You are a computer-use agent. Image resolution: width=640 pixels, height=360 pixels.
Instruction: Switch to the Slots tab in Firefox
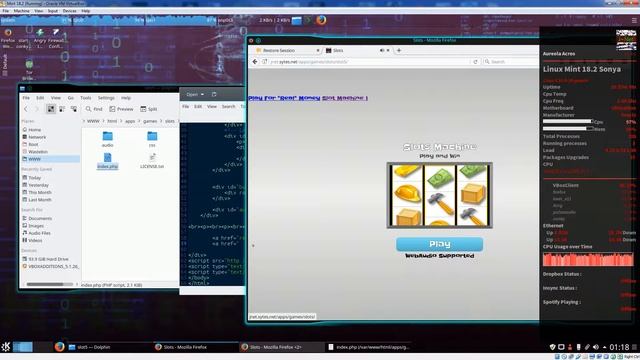338,50
